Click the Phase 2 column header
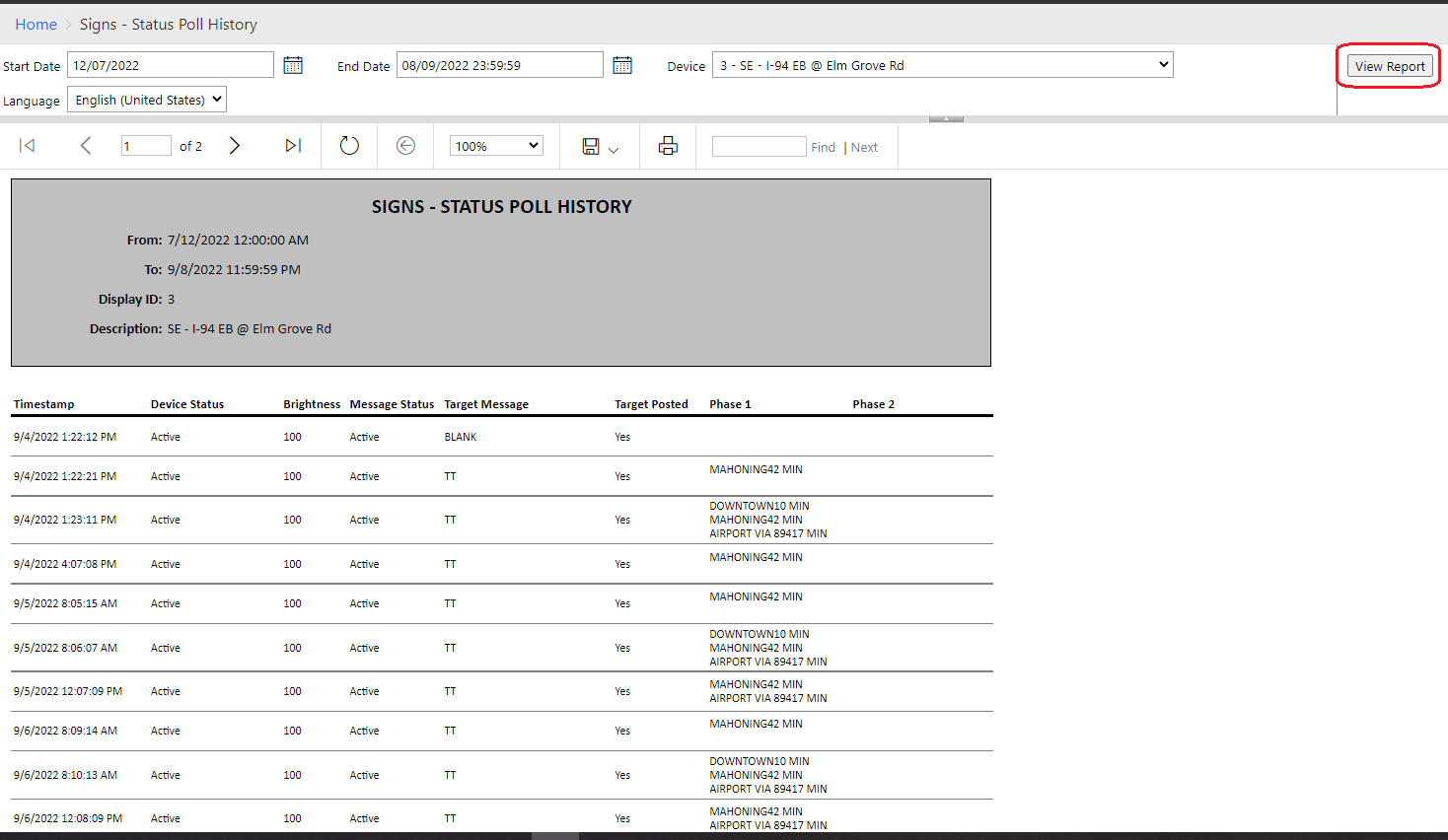The width and height of the screenshot is (1448, 840). [x=874, y=404]
